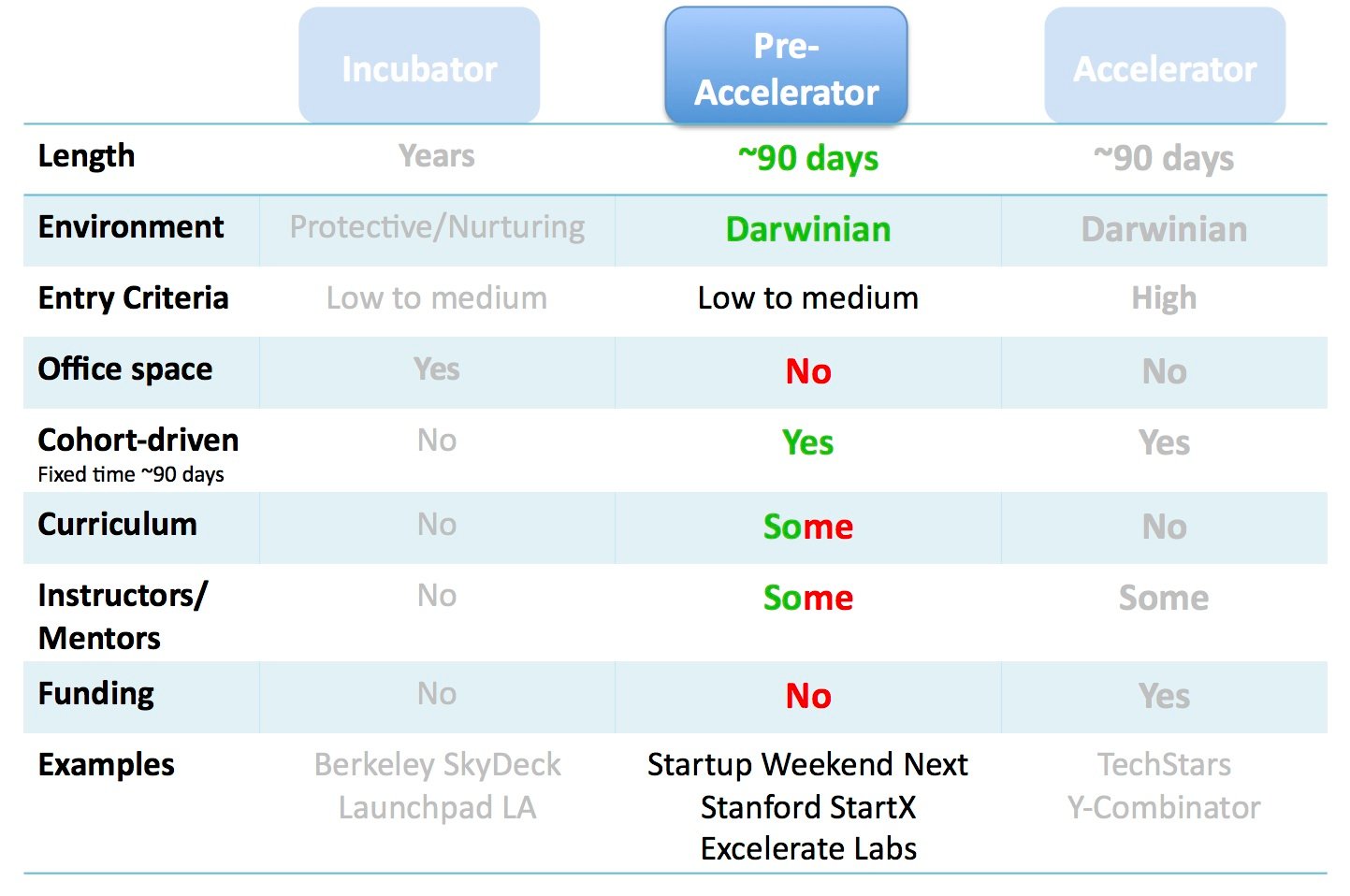Viewport: 1350px width, 896px height.
Task: Click the TechStars example text
Action: [x=1164, y=765]
